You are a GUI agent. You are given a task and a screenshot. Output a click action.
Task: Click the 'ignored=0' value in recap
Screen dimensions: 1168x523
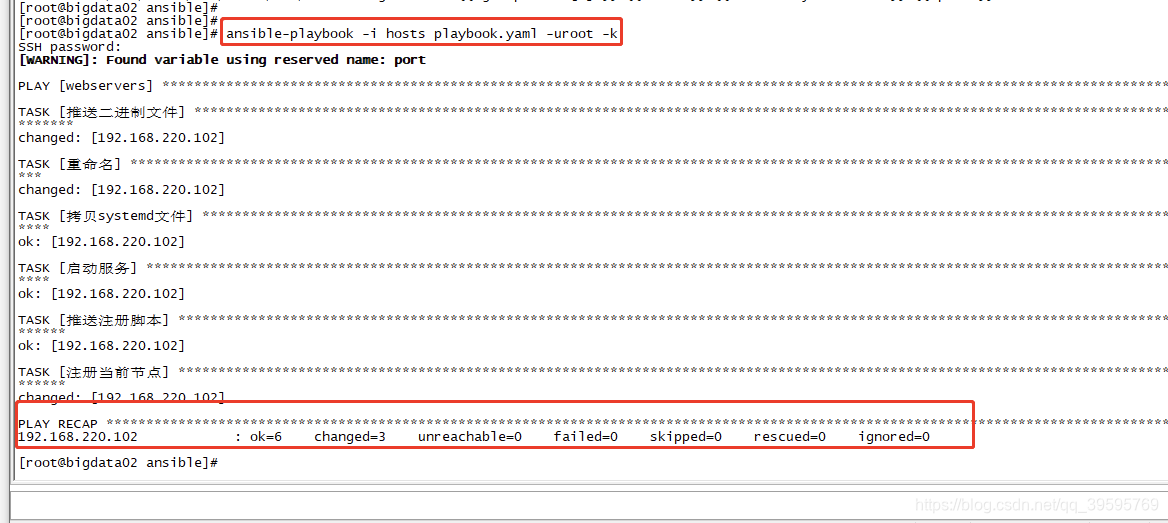894,437
